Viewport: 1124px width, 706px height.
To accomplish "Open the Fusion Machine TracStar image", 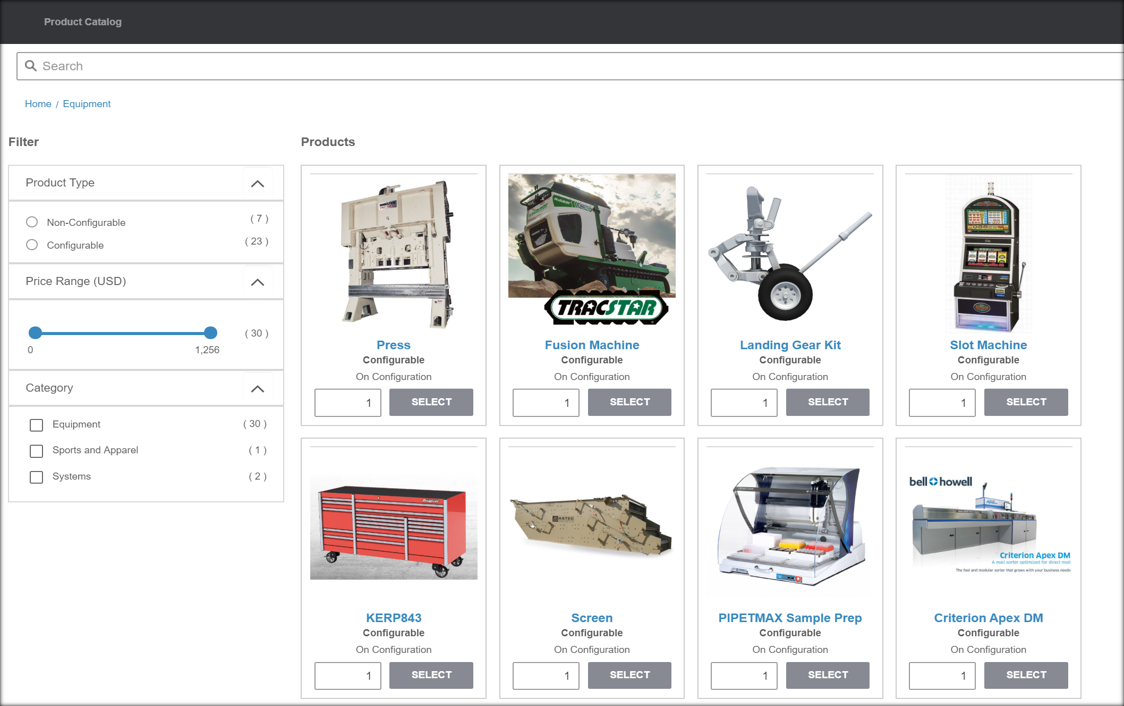I will (591, 249).
